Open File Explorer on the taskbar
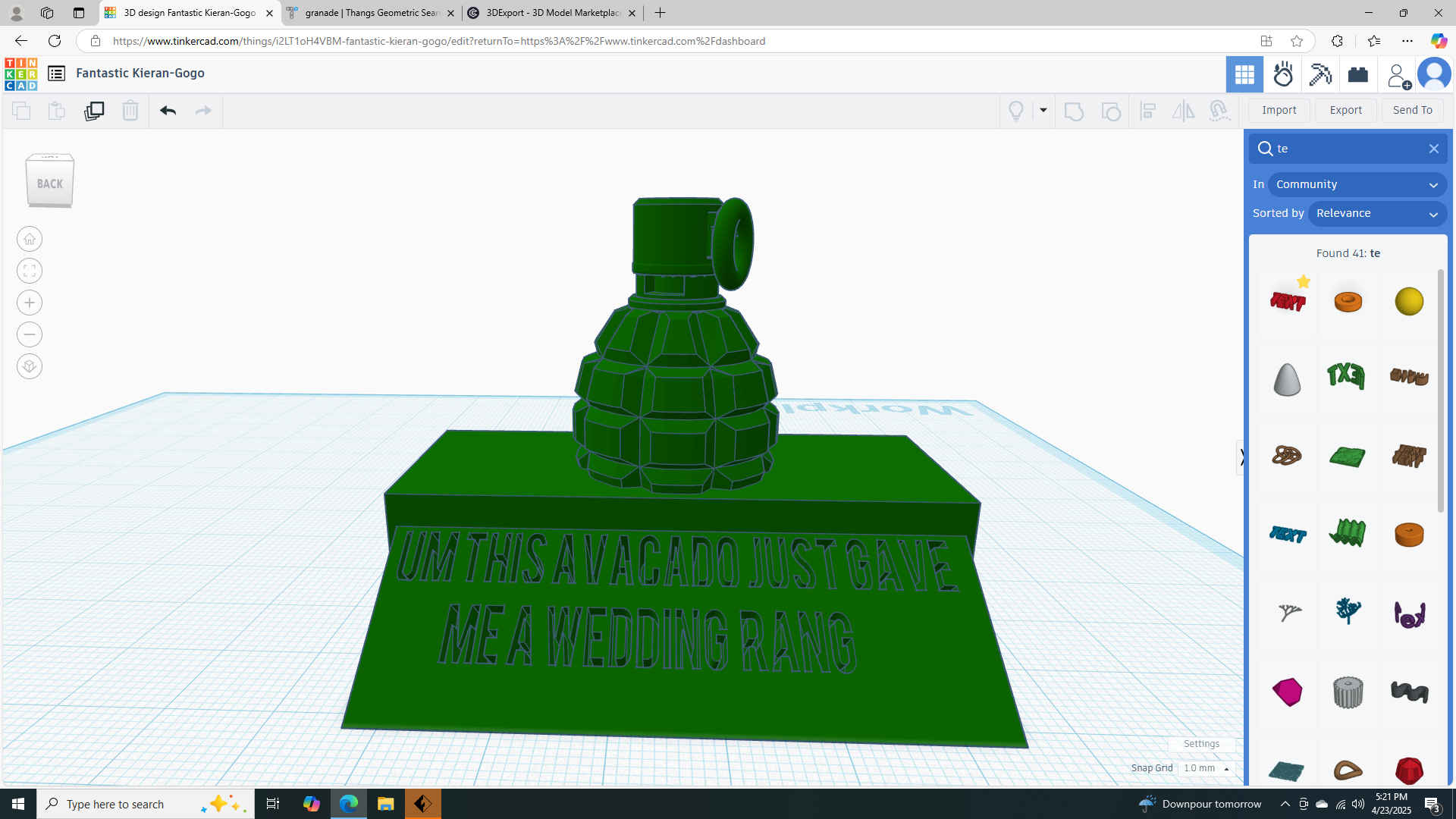 tap(385, 804)
